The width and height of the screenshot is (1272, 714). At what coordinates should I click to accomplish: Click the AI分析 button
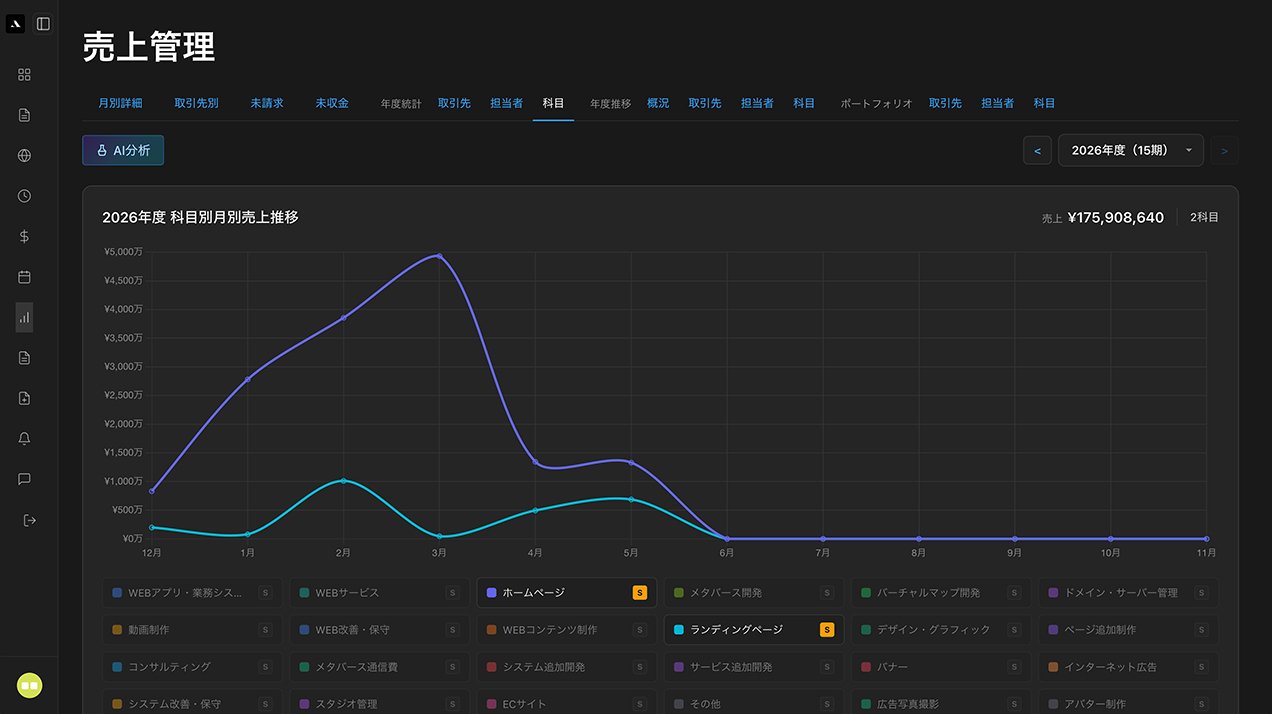coord(123,150)
